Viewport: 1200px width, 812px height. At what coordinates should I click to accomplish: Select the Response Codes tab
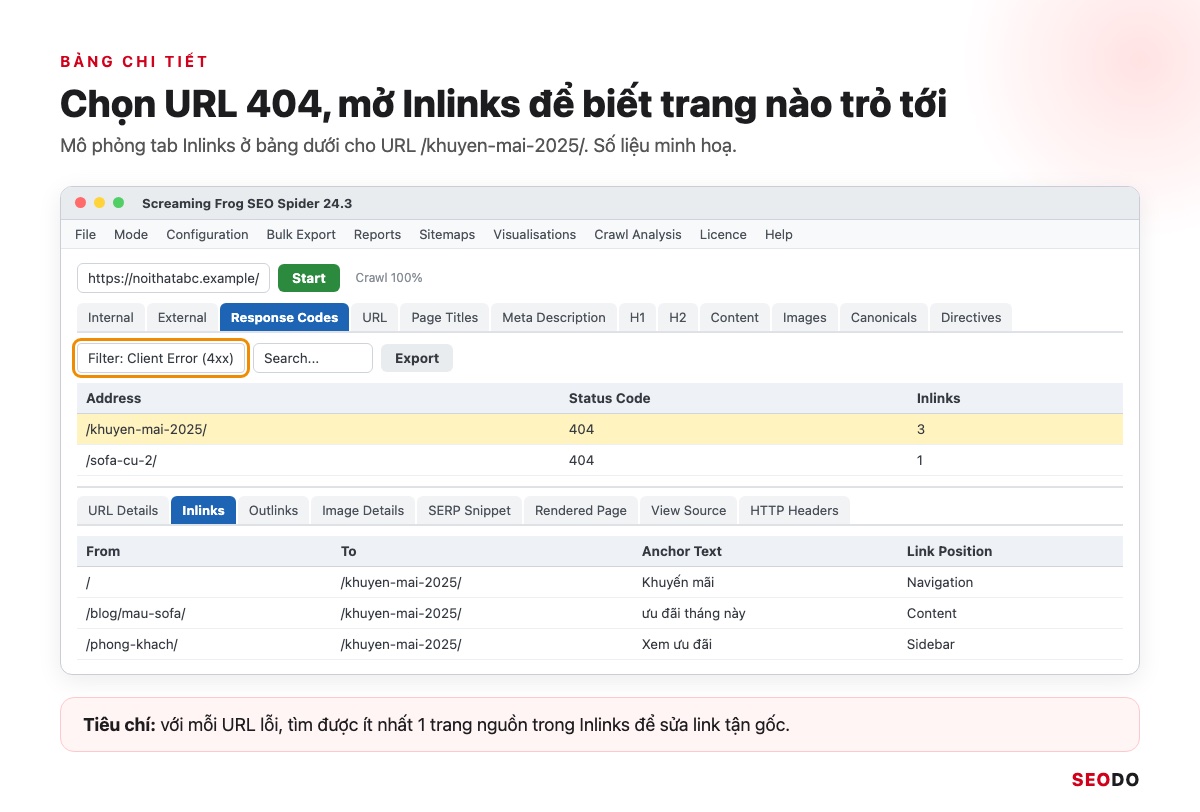[284, 317]
